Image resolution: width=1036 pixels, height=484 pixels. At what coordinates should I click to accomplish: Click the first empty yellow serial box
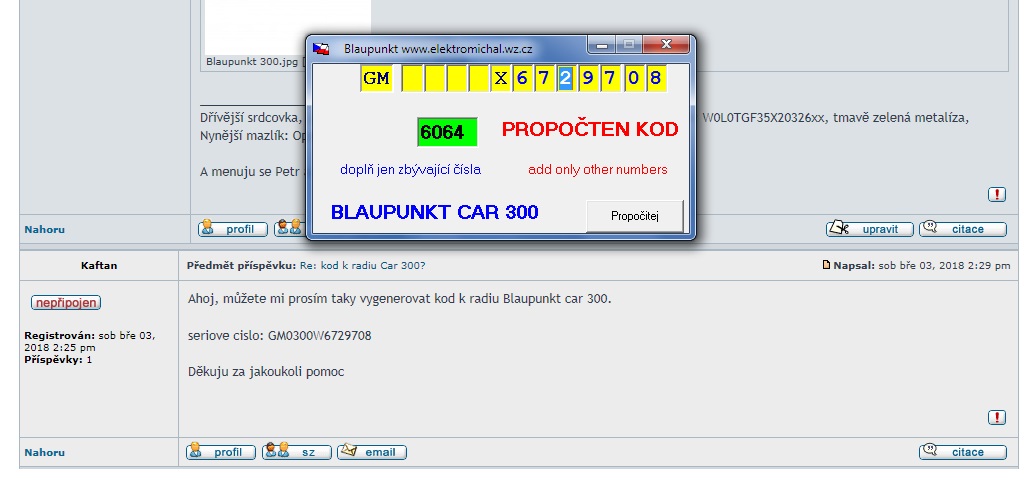(412, 79)
